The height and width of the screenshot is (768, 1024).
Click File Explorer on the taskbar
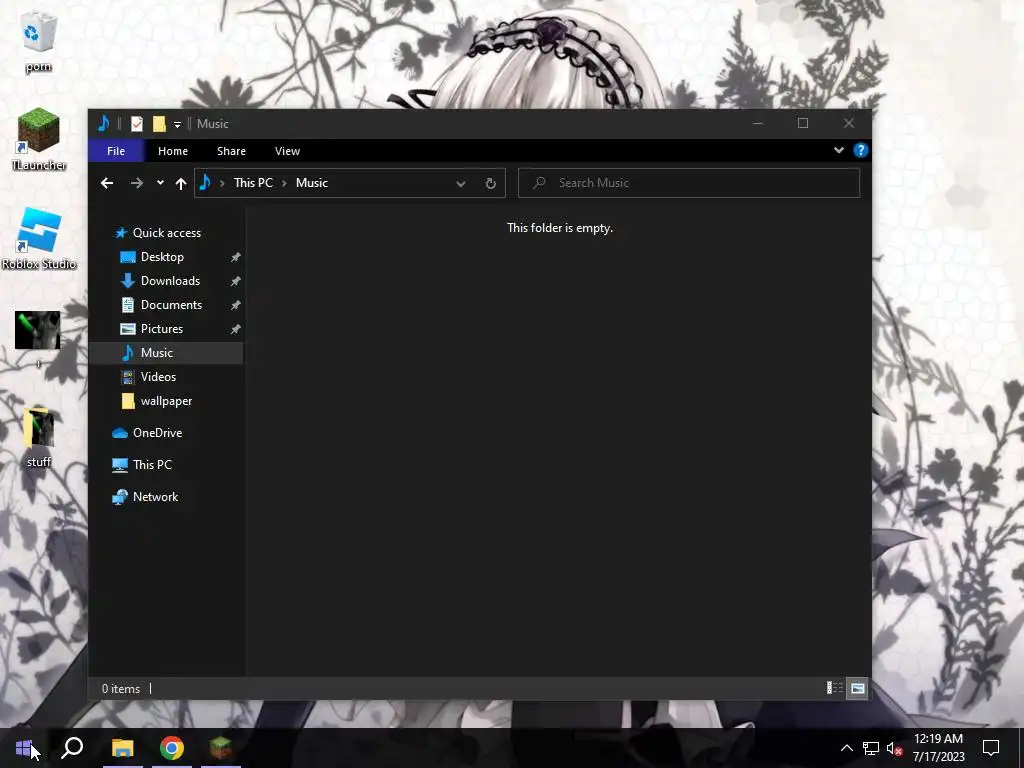coord(123,748)
